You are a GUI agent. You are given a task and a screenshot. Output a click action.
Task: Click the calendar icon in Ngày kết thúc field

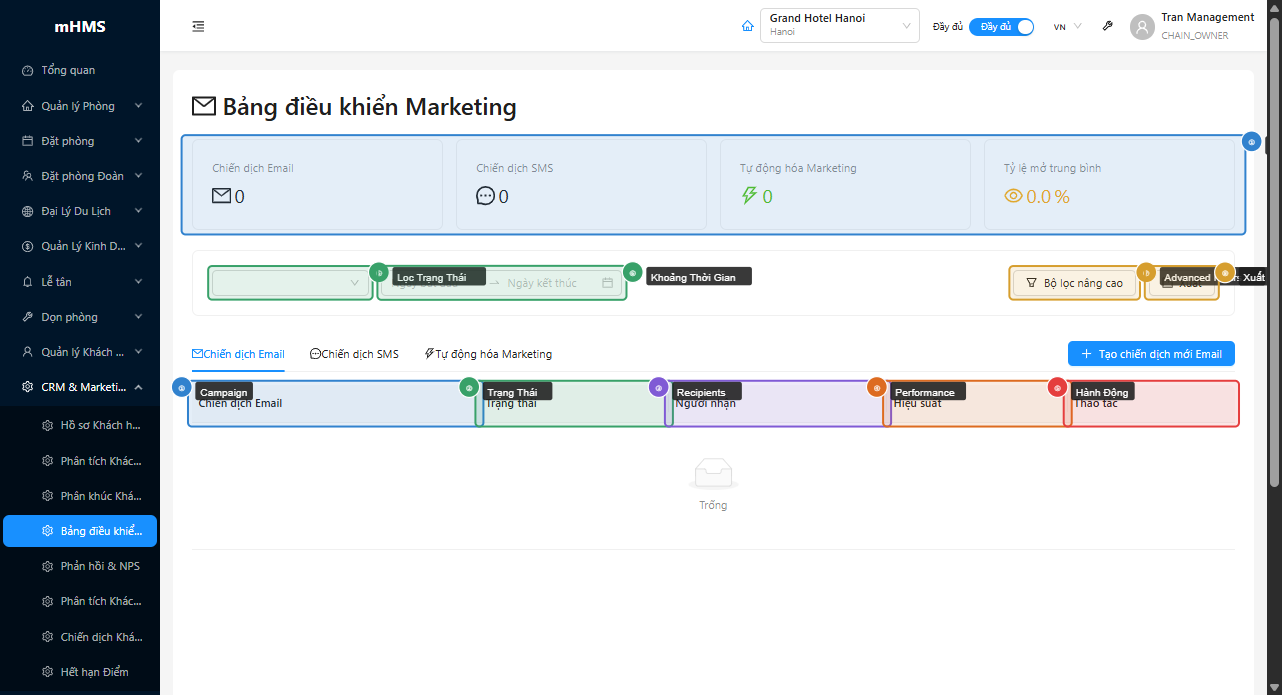[607, 283]
